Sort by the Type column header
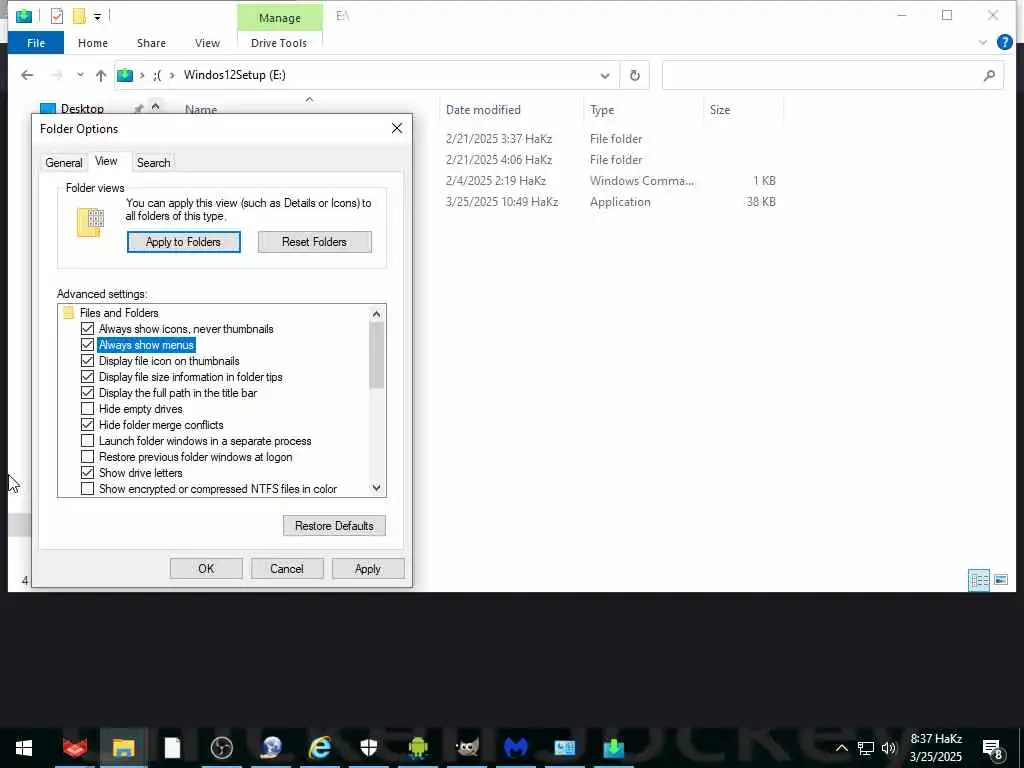This screenshot has width=1024, height=768. point(601,110)
